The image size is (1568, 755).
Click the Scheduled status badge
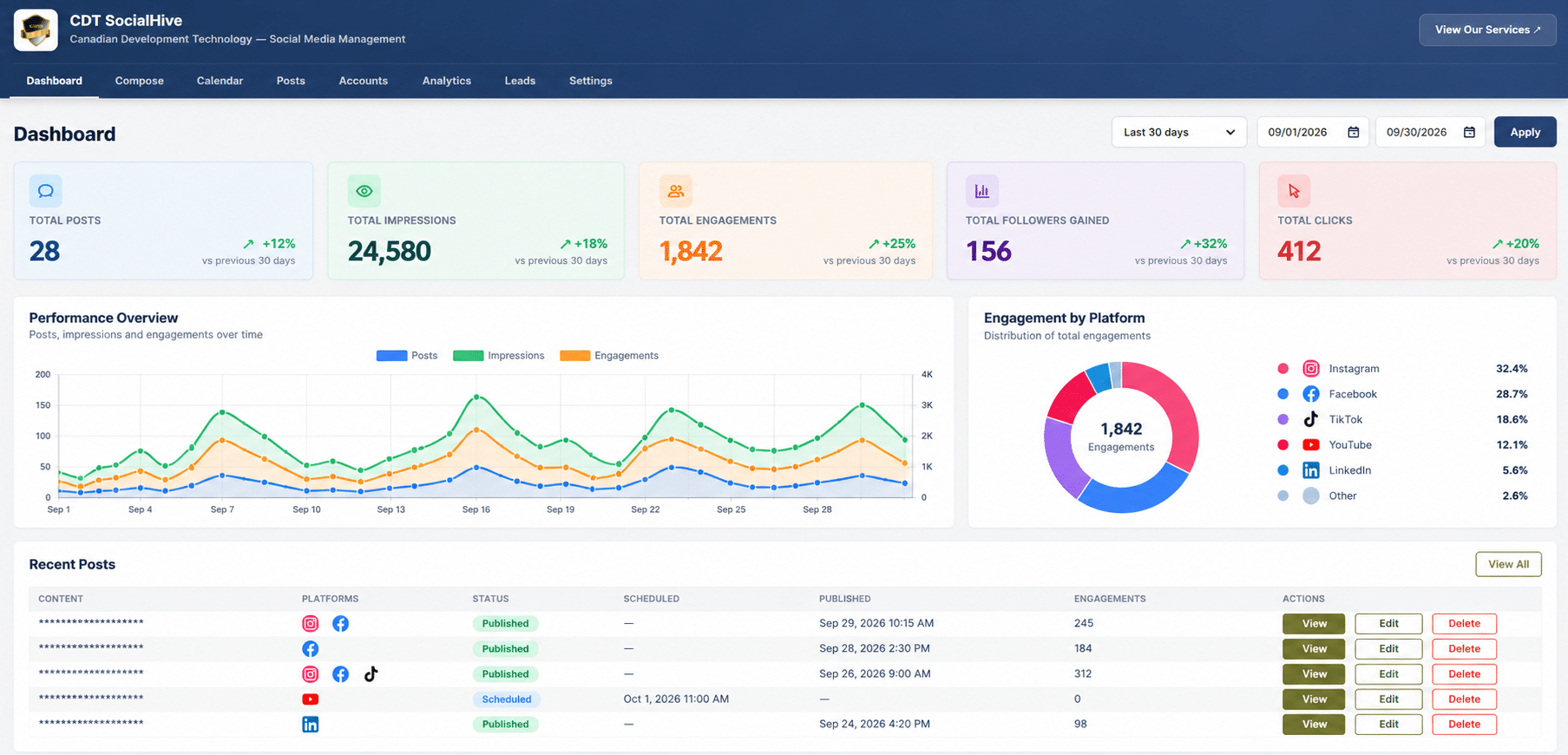coord(507,699)
